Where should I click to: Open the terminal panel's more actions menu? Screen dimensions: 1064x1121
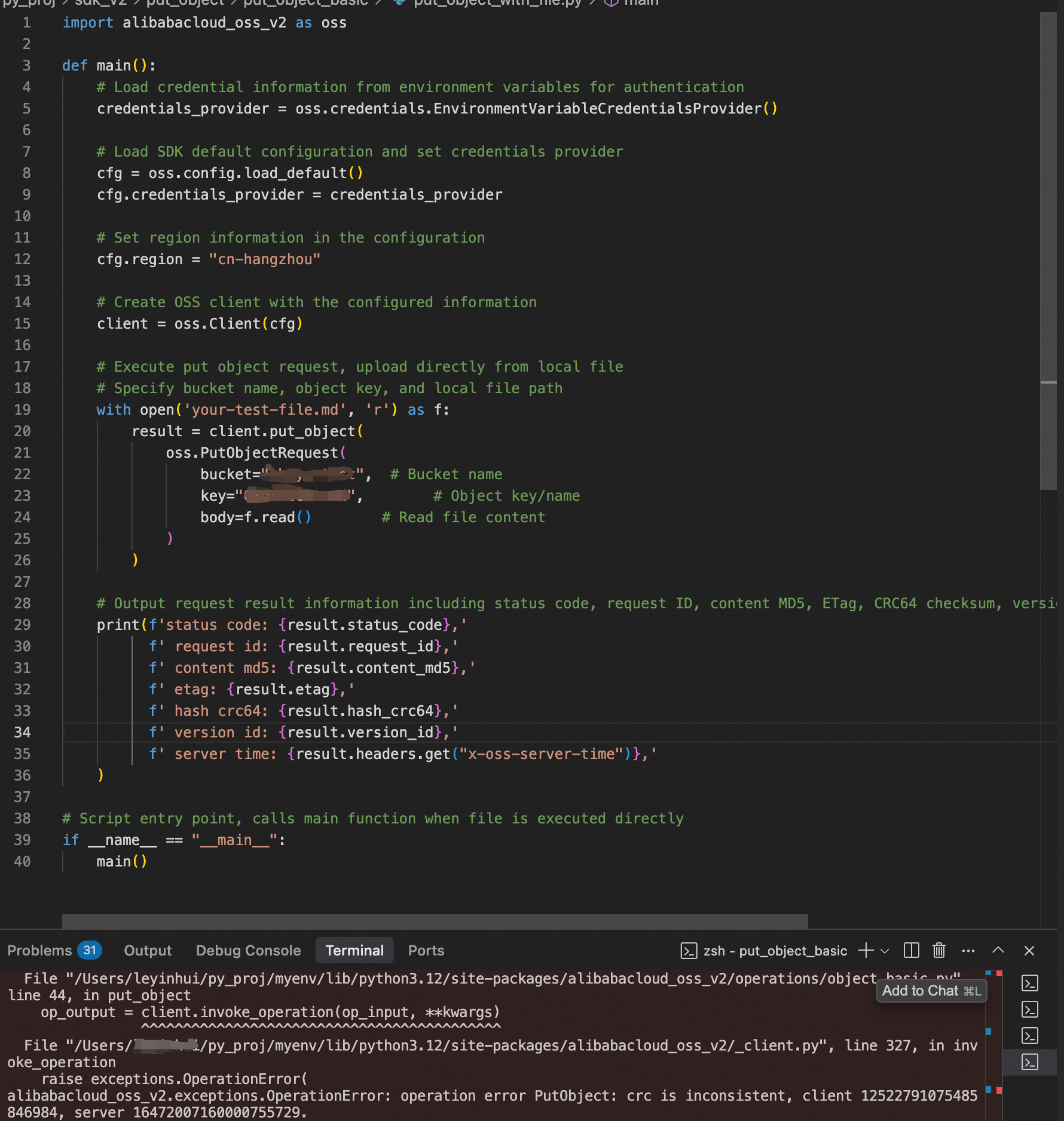pos(968,951)
